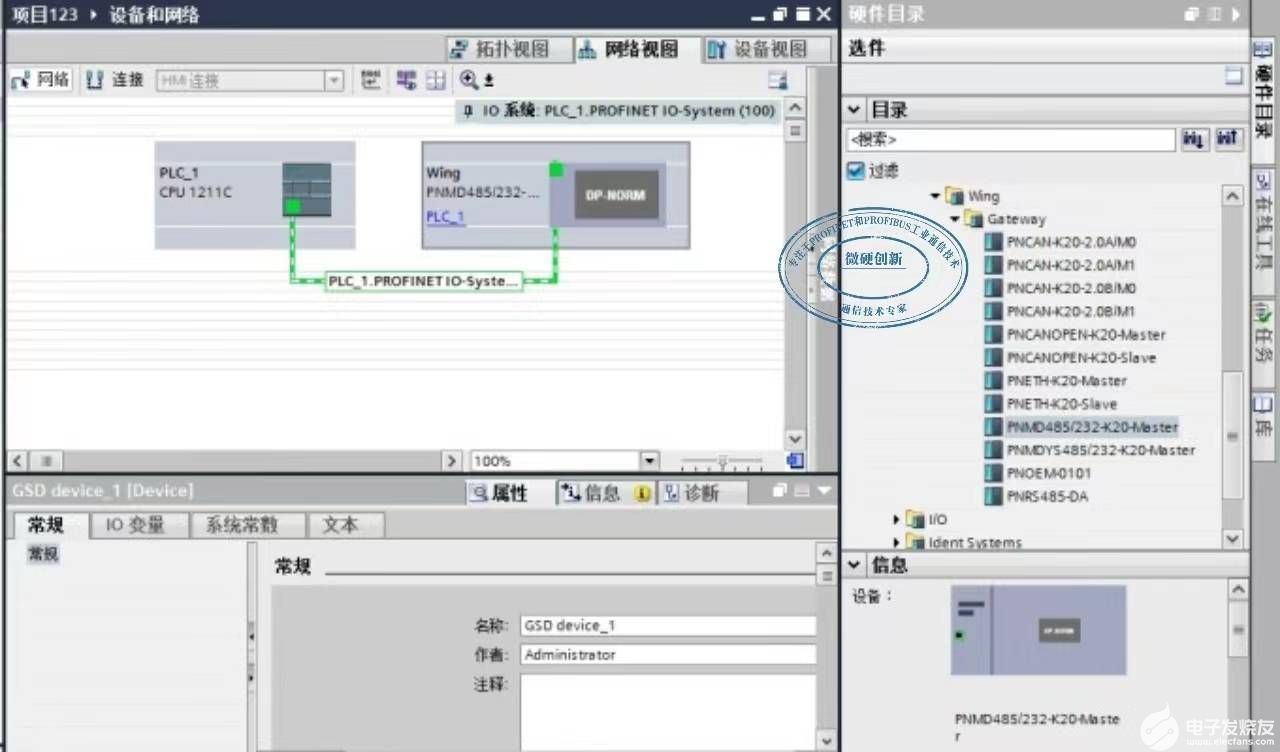Click the green PROFINET port on Wing device

[x=556, y=171]
